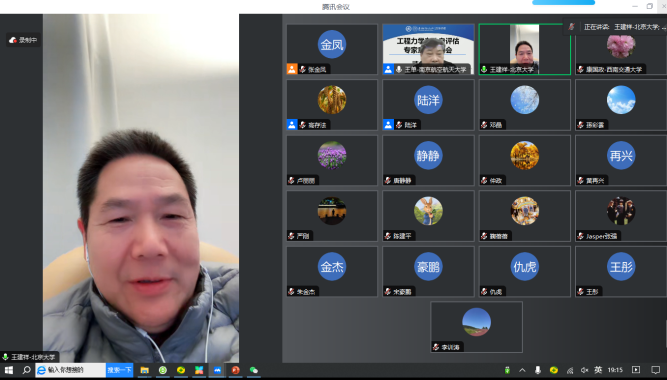Click the 录制中 cloud recording indicator
Screen dimensions: 667x380
click(x=23, y=40)
